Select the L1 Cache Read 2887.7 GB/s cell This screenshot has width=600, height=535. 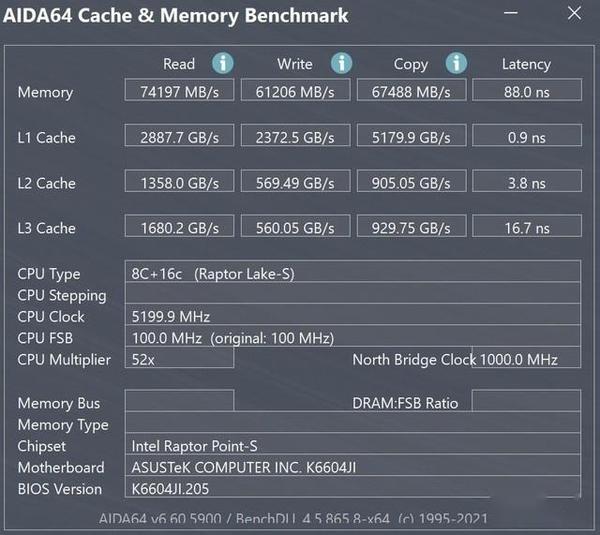coord(179,137)
